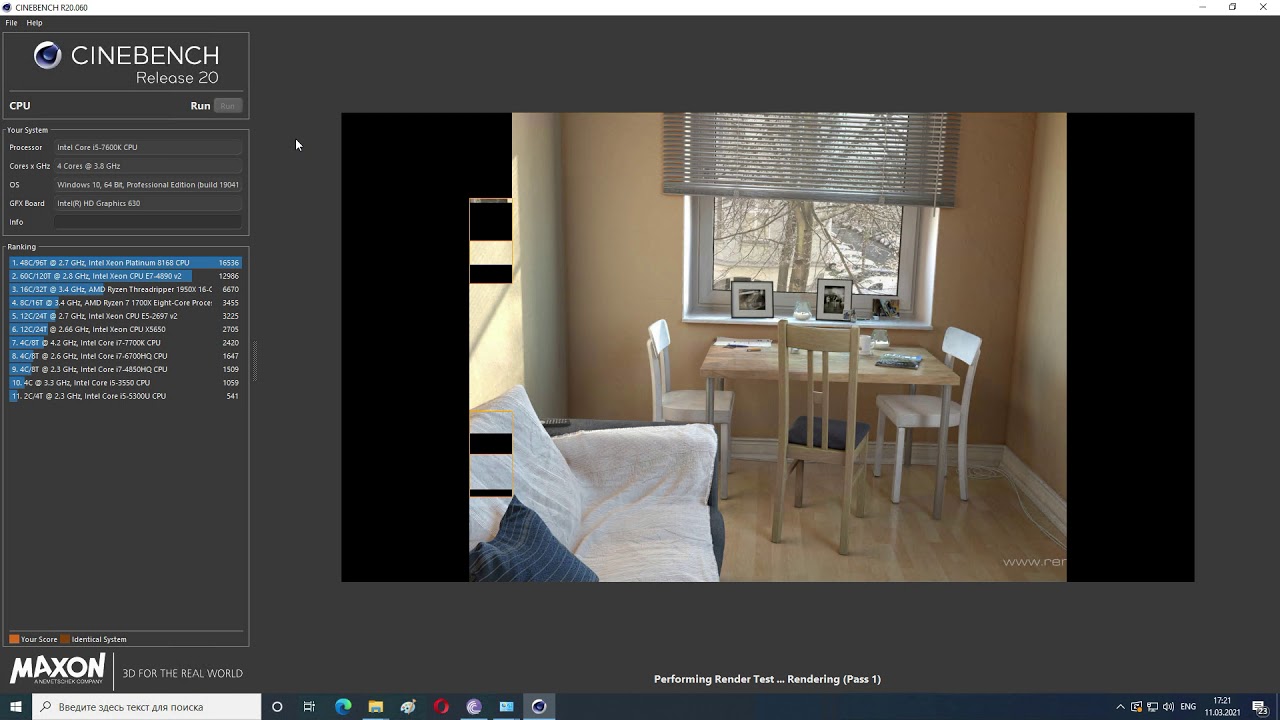1280x720 pixels.
Task: Click the empty Info input field
Action: pyautogui.click(x=148, y=222)
